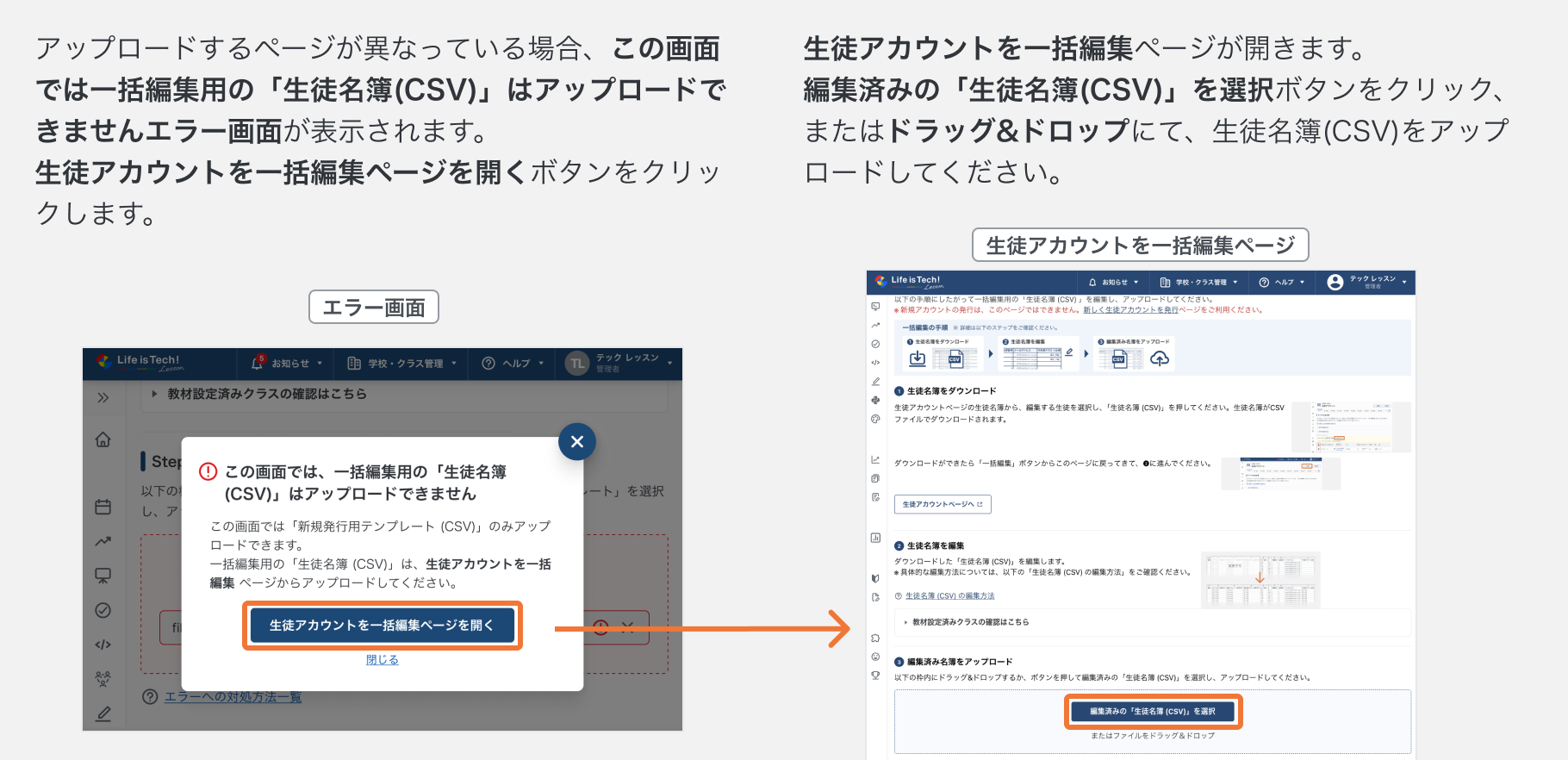Open 生徒名簿 (CSV) の編集方法 link
The height and width of the screenshot is (760, 1568).
949,595
